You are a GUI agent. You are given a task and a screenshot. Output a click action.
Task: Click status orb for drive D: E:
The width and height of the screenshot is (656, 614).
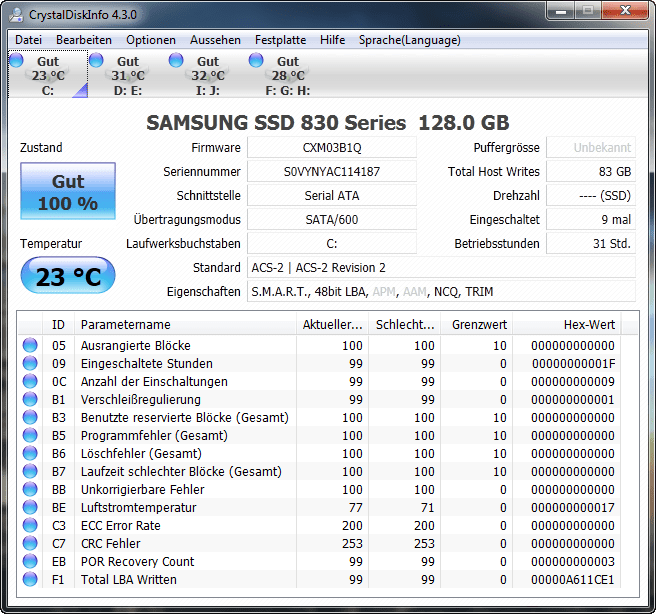click(96, 60)
